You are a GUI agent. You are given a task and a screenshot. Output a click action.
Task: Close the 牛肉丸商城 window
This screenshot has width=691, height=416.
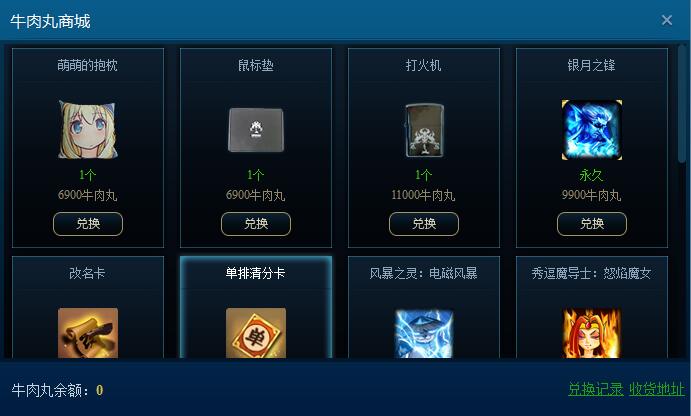point(667,20)
